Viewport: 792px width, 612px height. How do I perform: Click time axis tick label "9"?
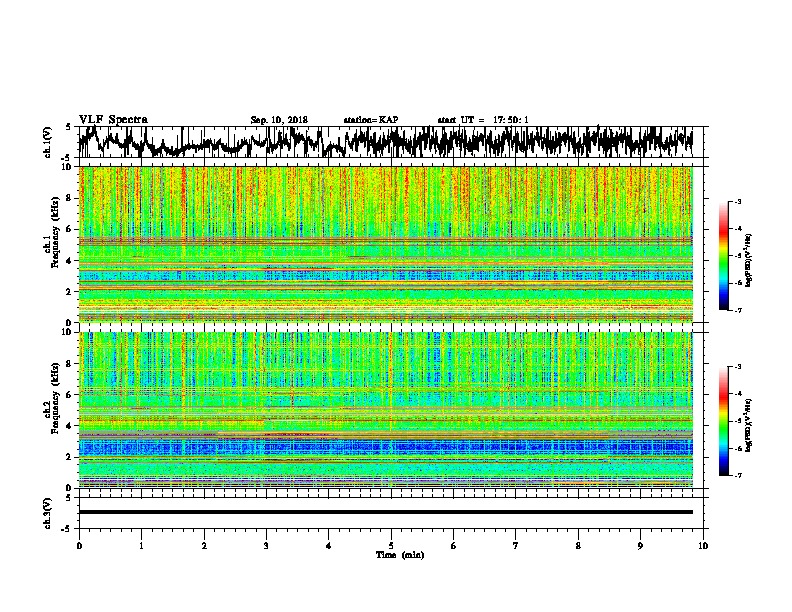[640, 546]
